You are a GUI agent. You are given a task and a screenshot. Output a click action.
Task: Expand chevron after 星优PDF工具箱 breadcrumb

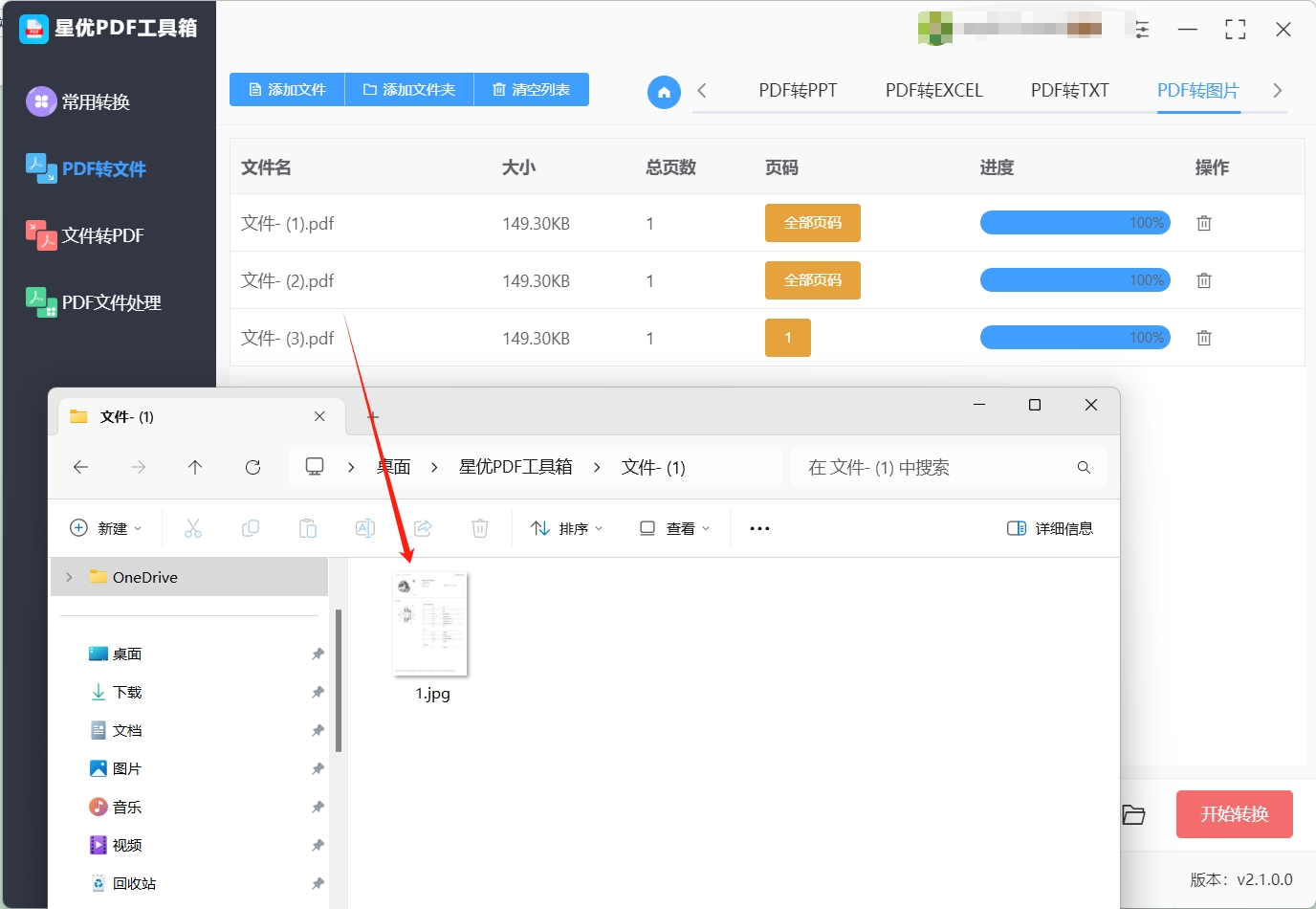click(x=597, y=467)
